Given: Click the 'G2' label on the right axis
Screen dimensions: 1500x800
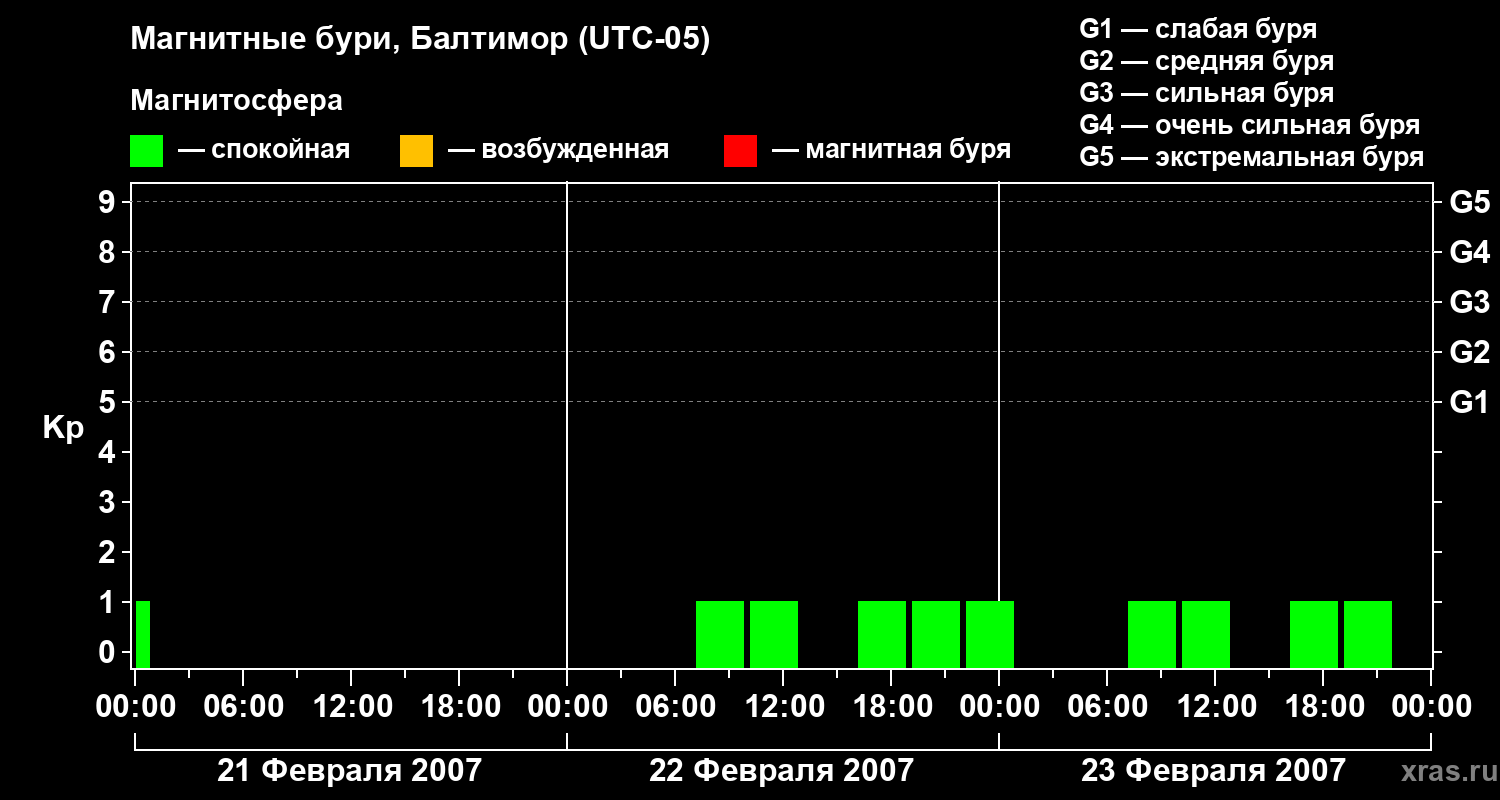Looking at the screenshot, I should pyautogui.click(x=1469, y=352).
